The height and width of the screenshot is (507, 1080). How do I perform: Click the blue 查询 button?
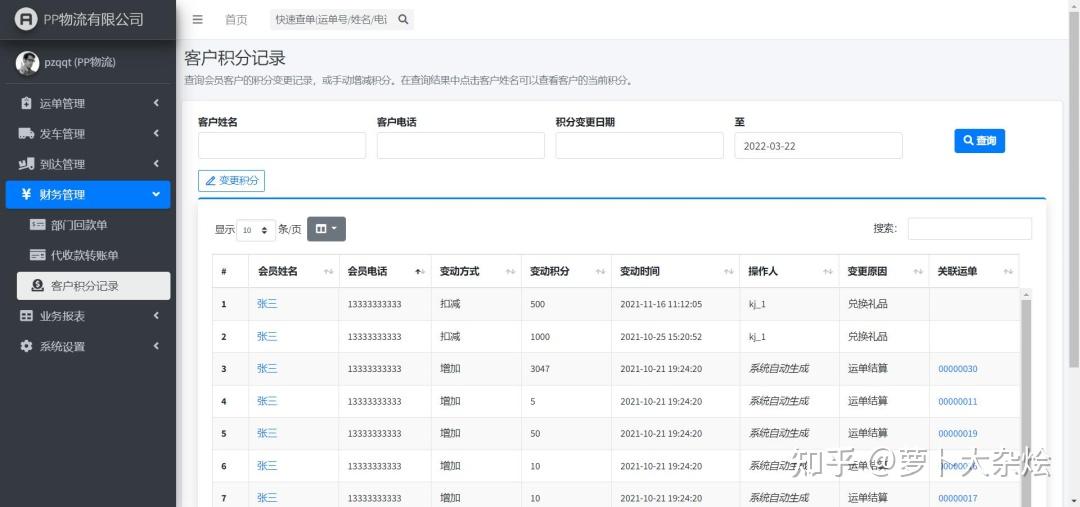[x=979, y=141]
